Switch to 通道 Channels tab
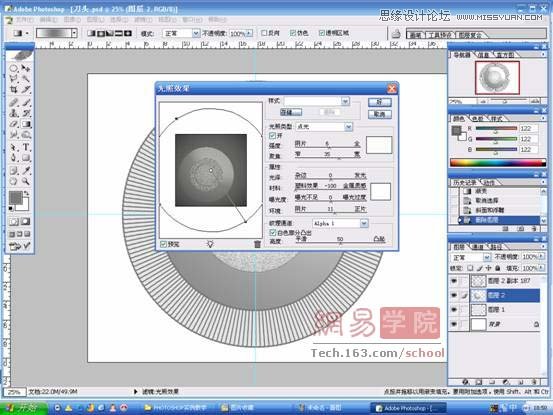Screen dimensions: 553x415 (477, 246)
